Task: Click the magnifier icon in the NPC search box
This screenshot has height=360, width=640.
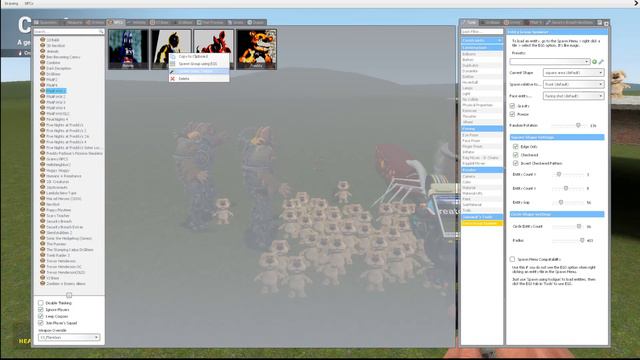Action: 101,31
